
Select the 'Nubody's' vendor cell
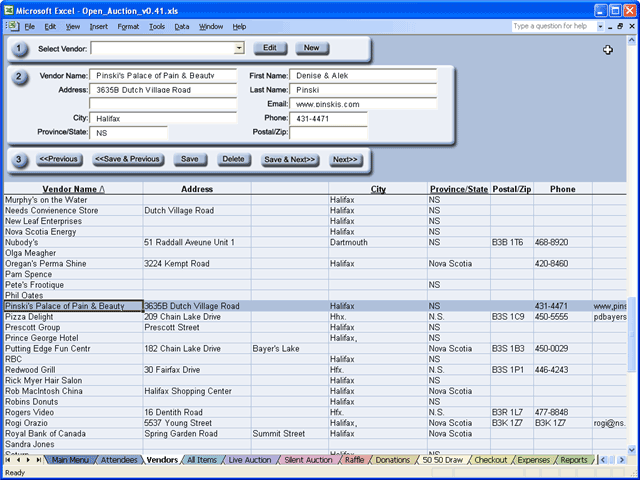(x=73, y=242)
